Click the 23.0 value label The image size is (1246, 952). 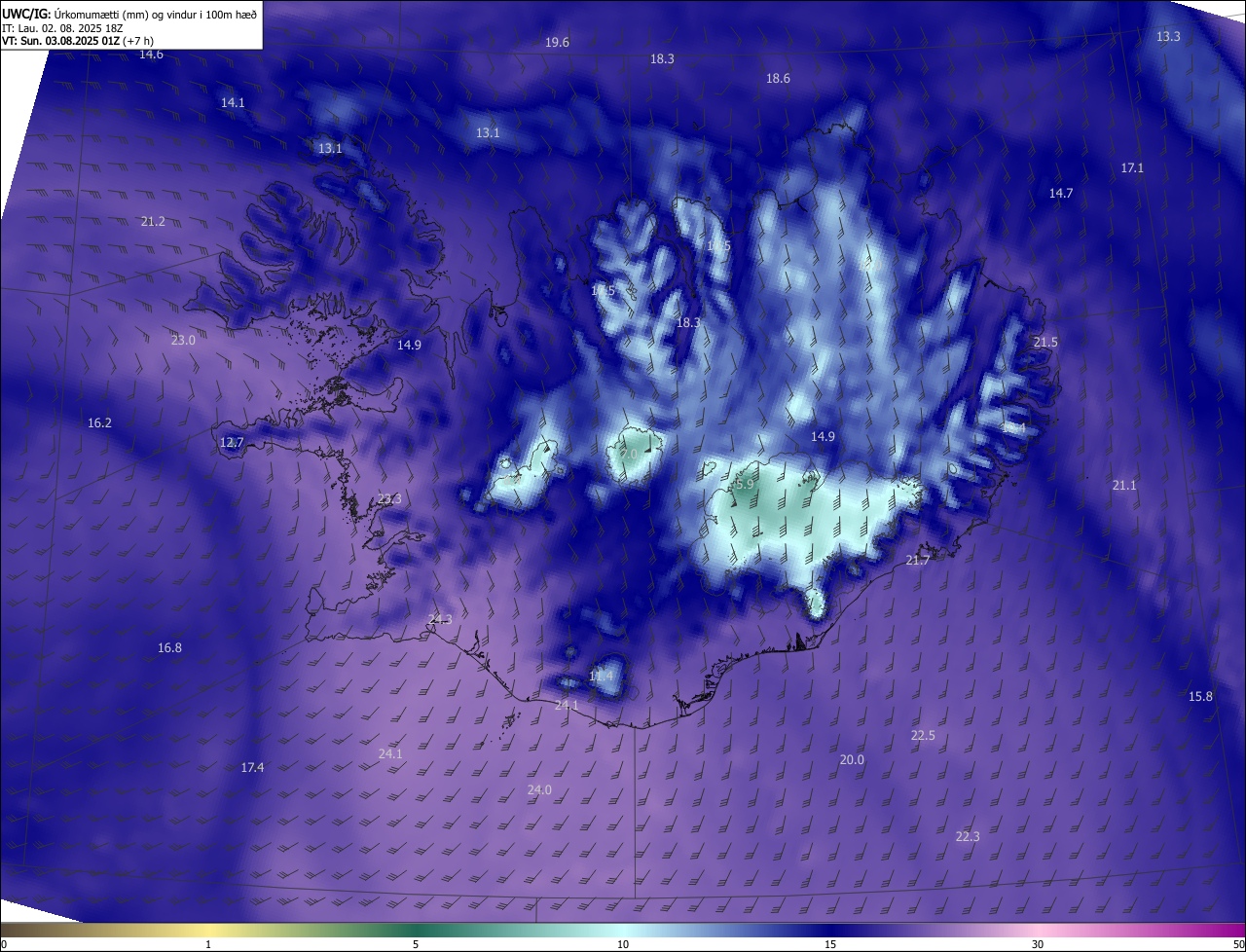183,341
